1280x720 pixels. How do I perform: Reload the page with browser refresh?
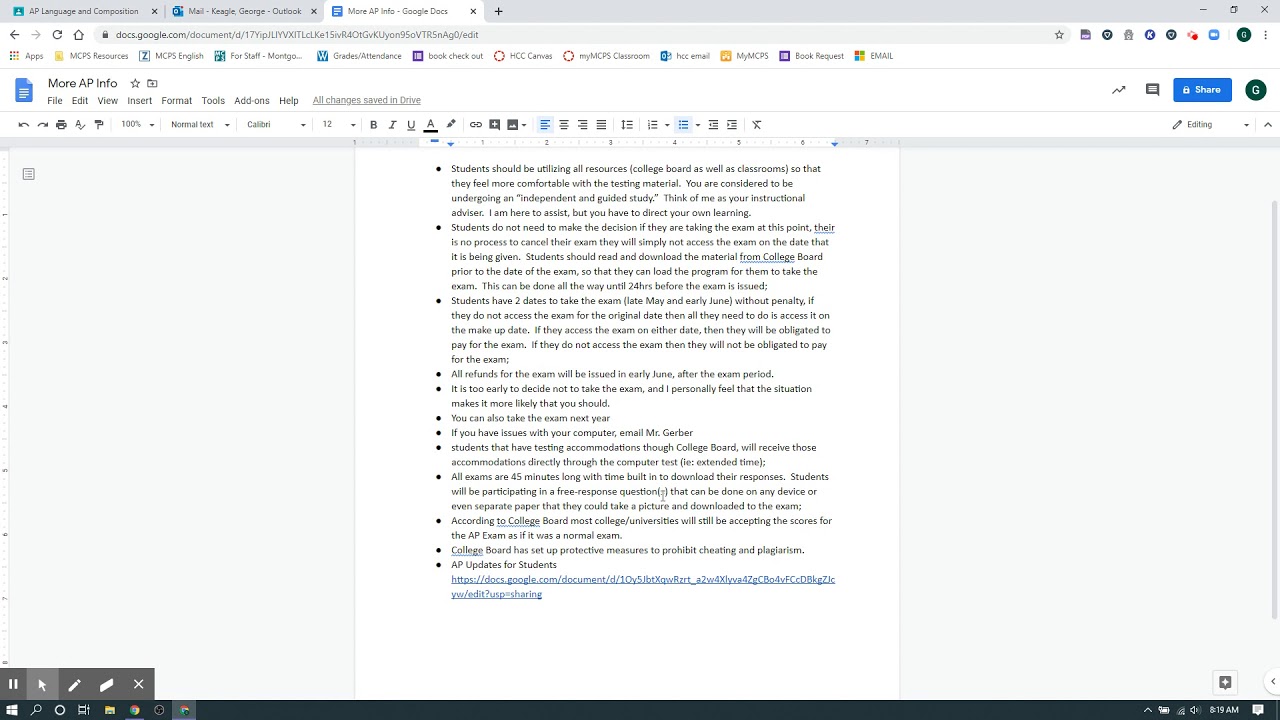(x=57, y=34)
